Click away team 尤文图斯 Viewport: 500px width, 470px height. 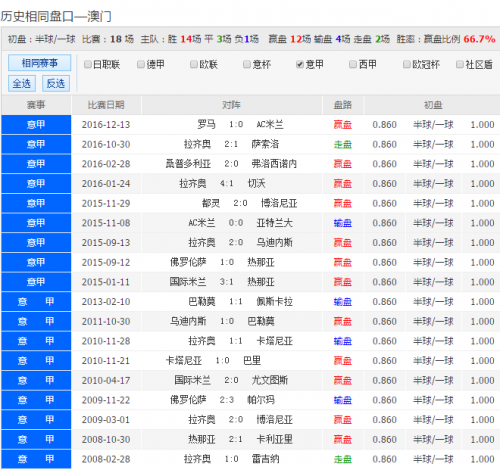coord(270,380)
